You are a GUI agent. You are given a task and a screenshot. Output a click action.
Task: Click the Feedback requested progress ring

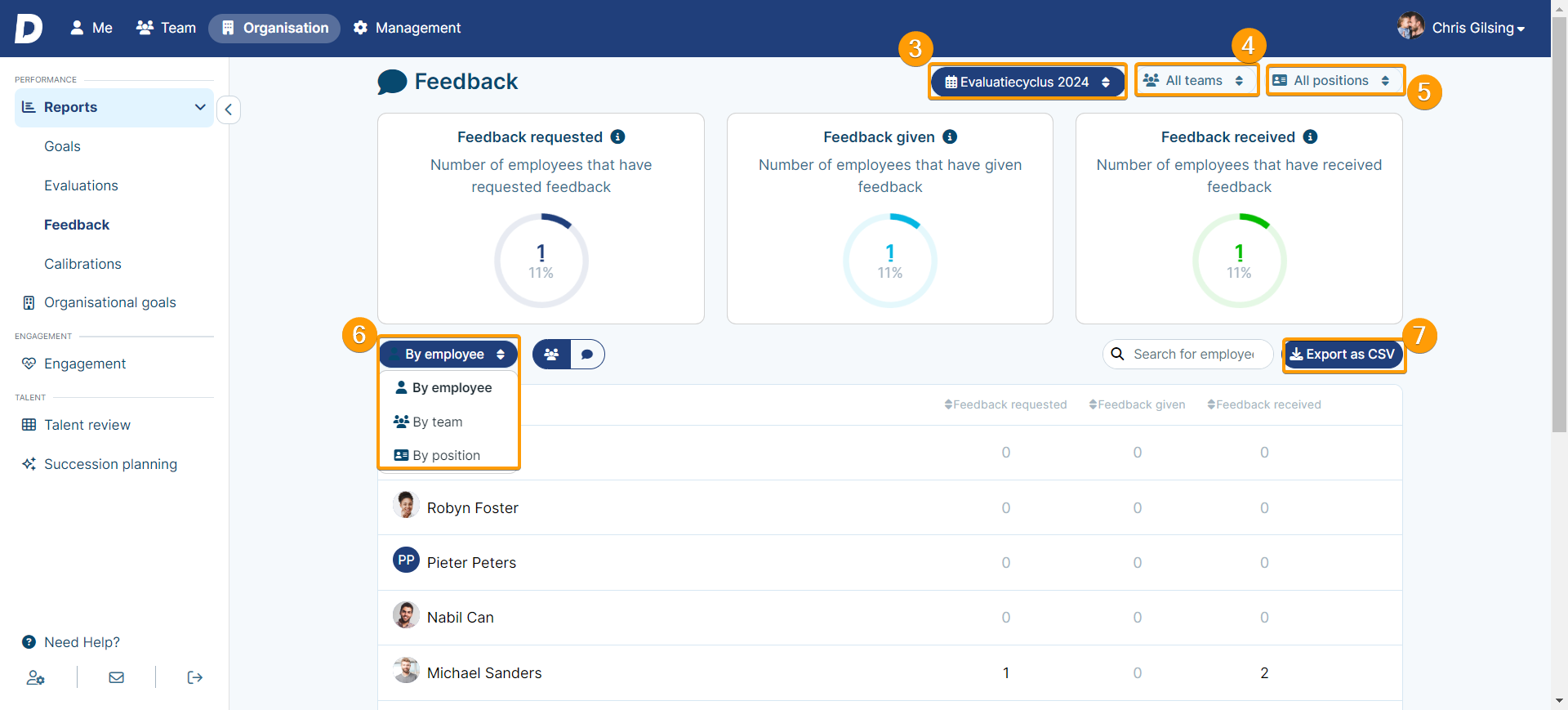coord(541,261)
